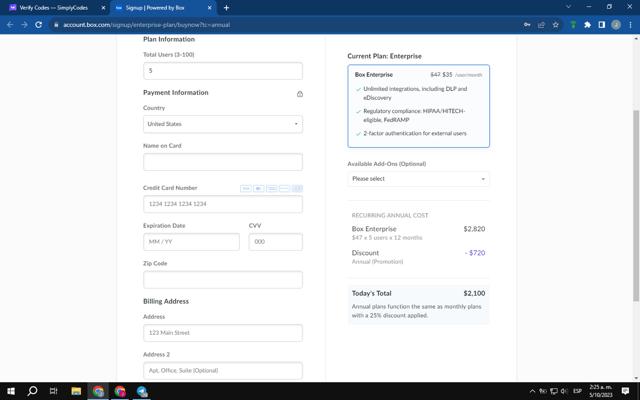
Task: Bookmark this page with the star icon
Action: point(556,25)
